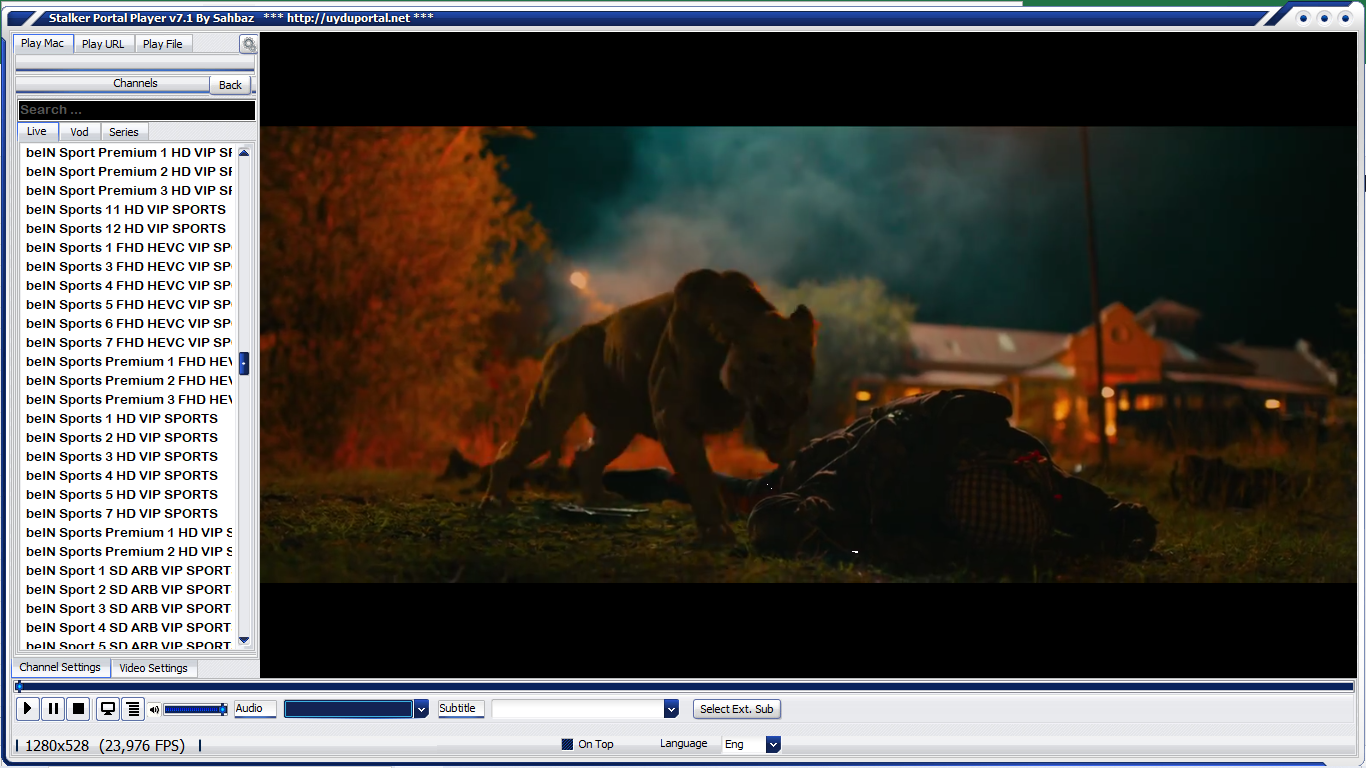Select beIN Sports 7 FHD HEVC channel
Image resolution: width=1366 pixels, height=768 pixels.
tap(129, 343)
